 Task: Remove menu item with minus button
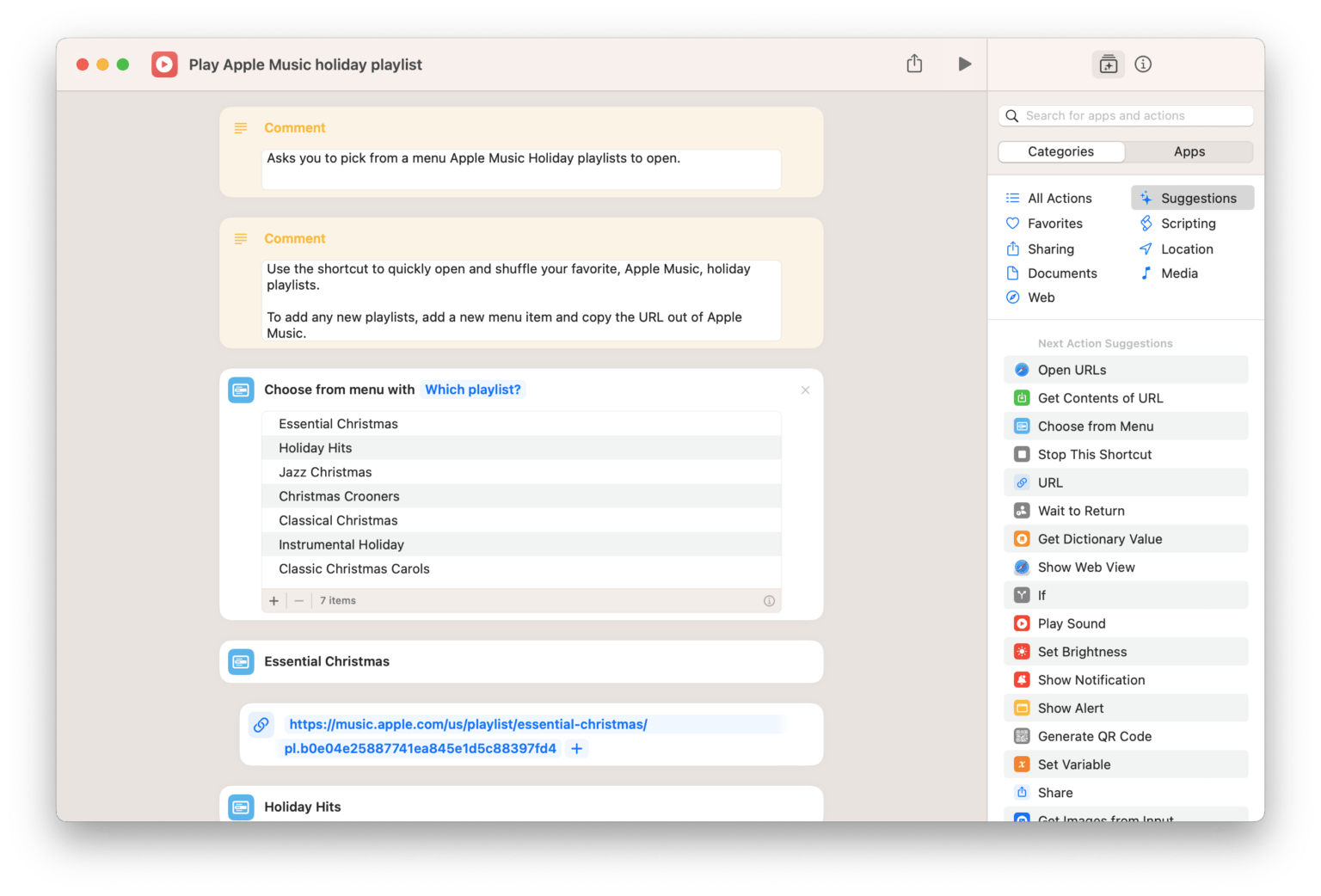[x=298, y=601]
